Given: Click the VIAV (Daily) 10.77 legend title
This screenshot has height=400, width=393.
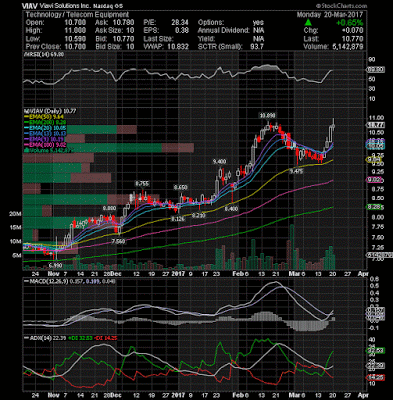Looking at the screenshot, I should pyautogui.click(x=50, y=111).
